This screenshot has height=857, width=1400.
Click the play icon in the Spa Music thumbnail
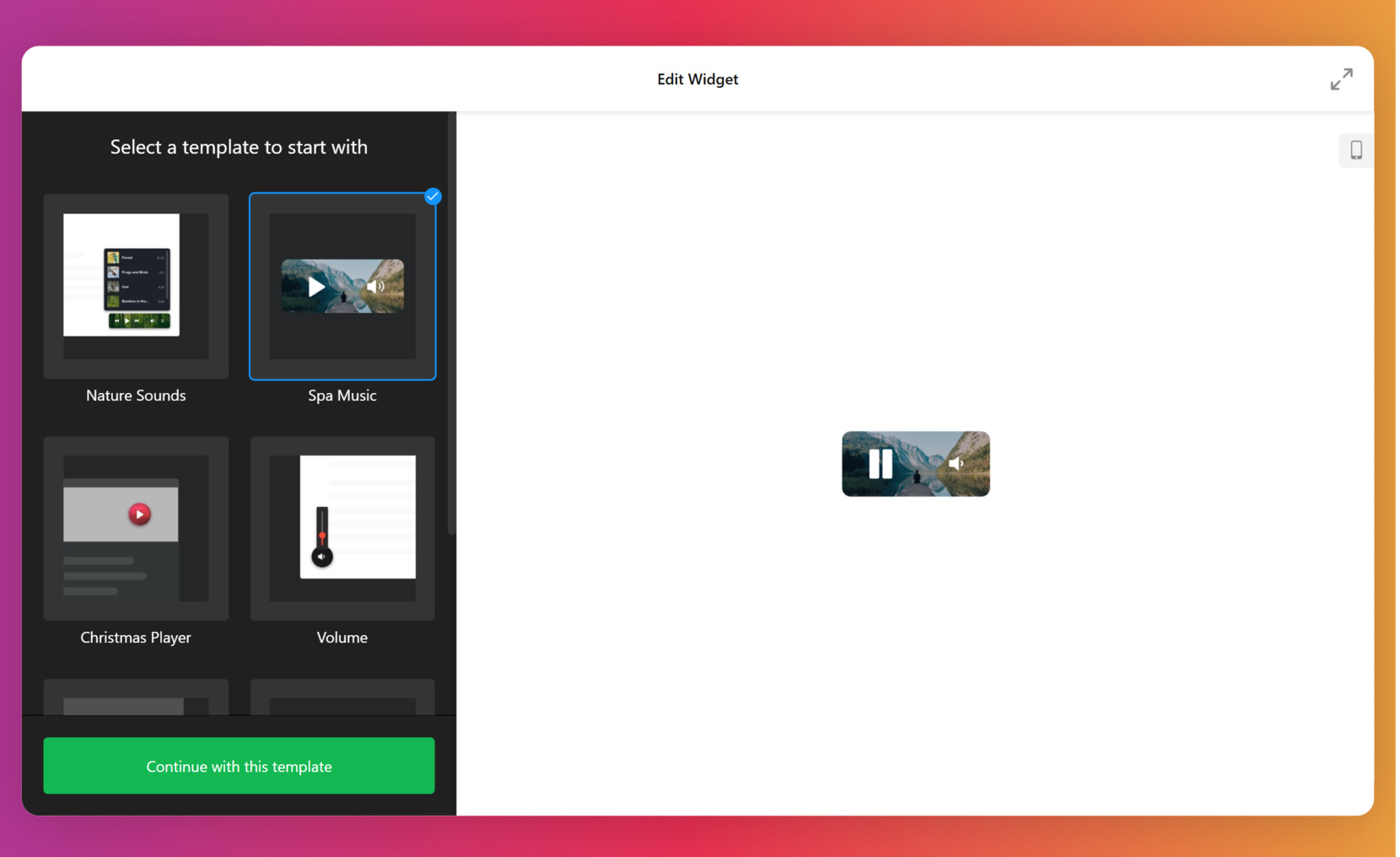tap(315, 287)
